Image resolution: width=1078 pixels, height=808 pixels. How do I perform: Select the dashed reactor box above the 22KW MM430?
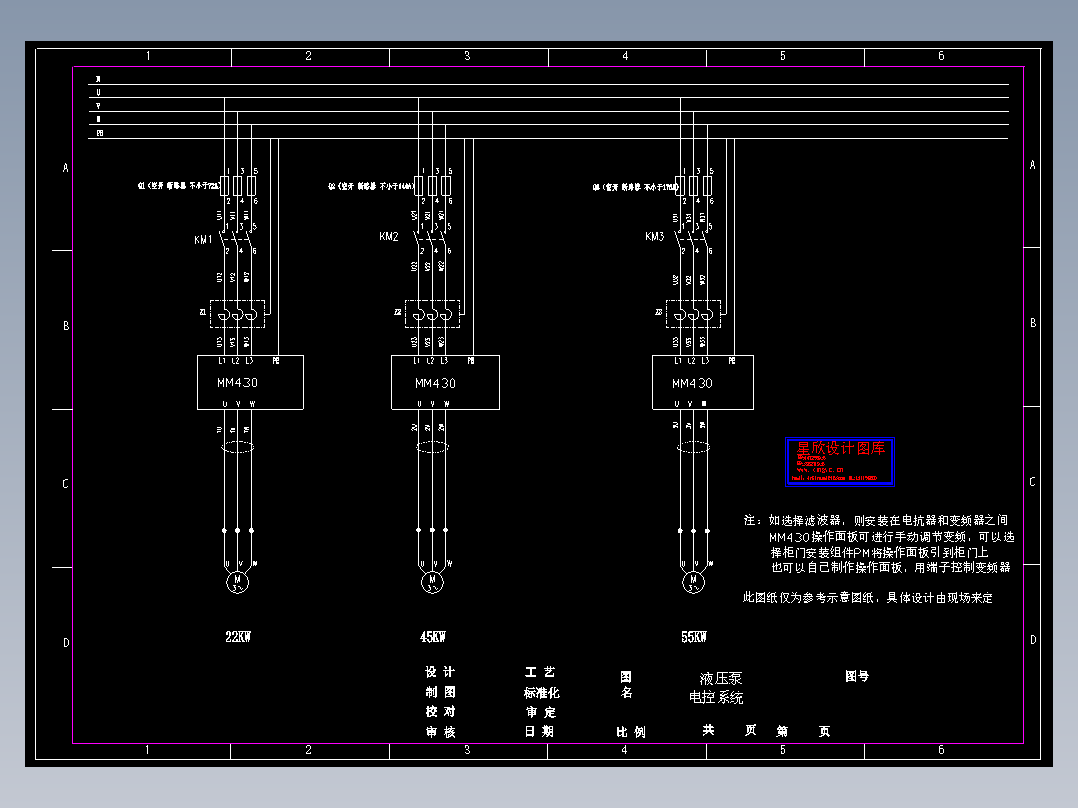coord(237,314)
